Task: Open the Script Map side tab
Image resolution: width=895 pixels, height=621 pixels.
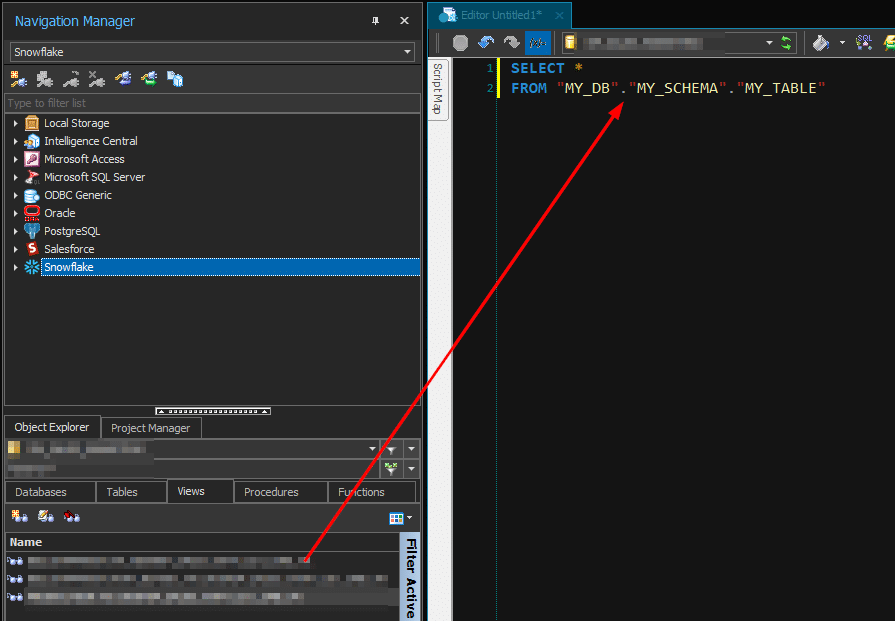Action: click(438, 88)
